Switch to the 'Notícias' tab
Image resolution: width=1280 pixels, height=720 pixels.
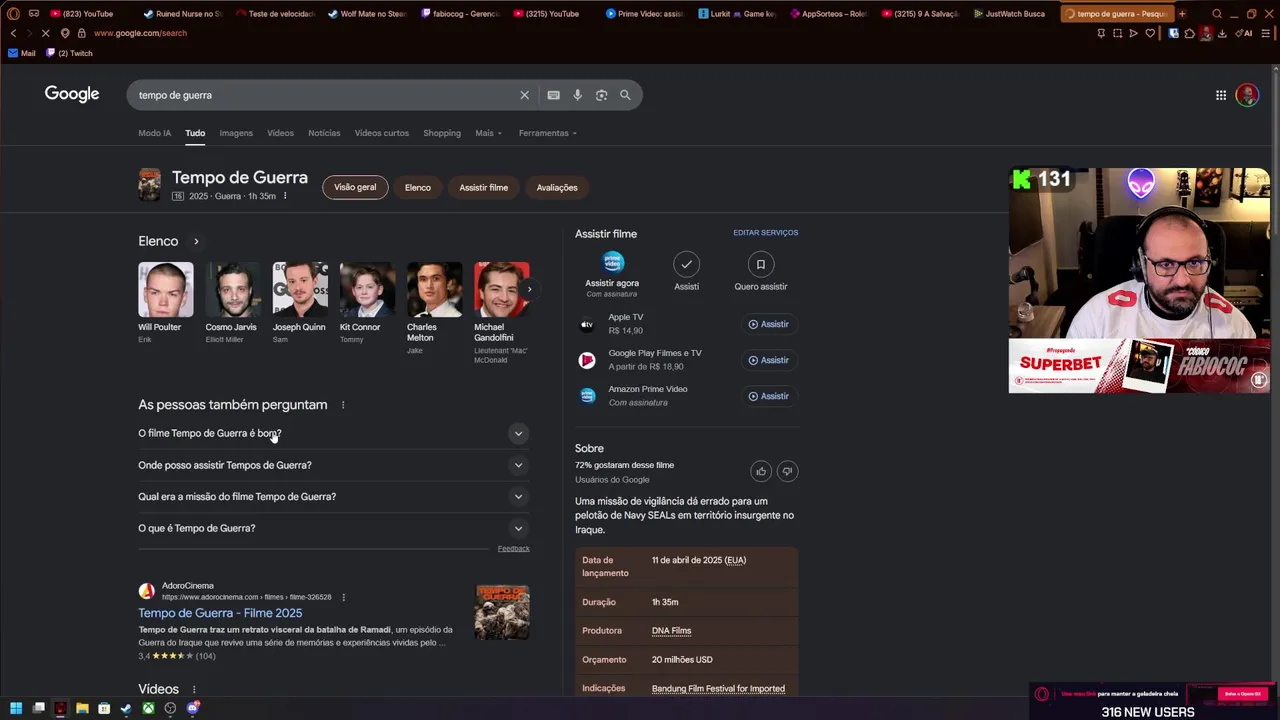pos(324,133)
